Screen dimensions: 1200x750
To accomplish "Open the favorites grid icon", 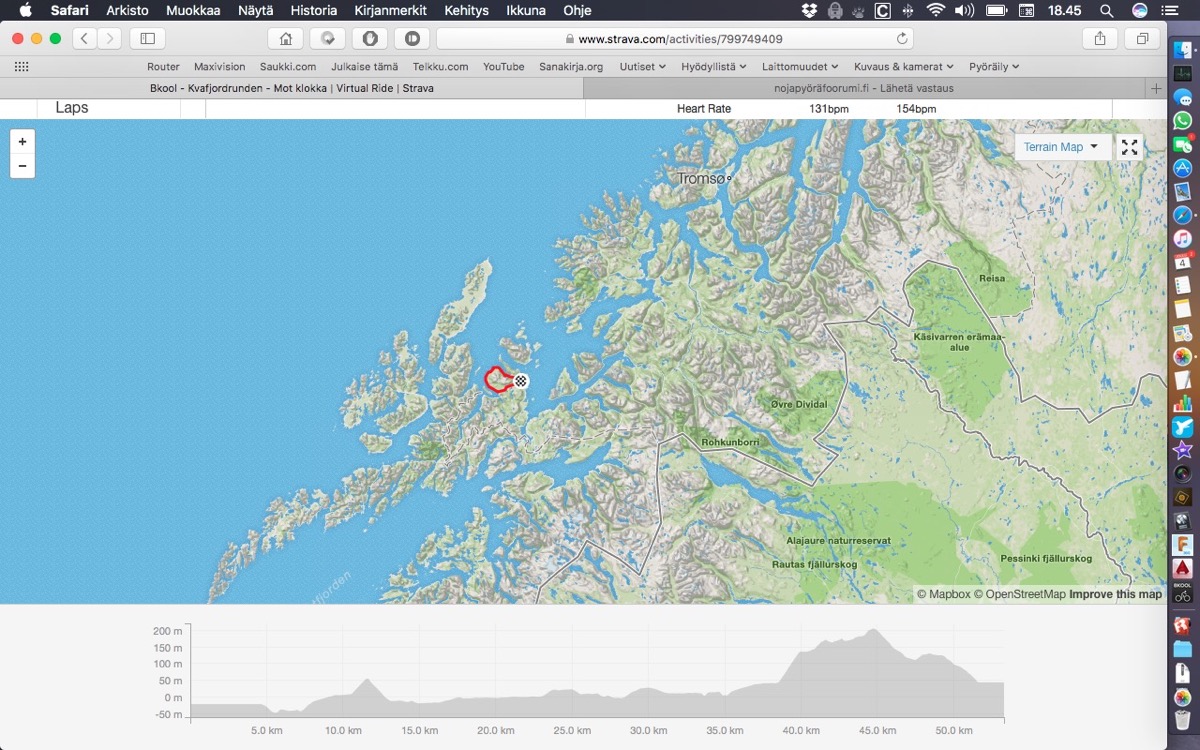I will pyautogui.click(x=21, y=66).
